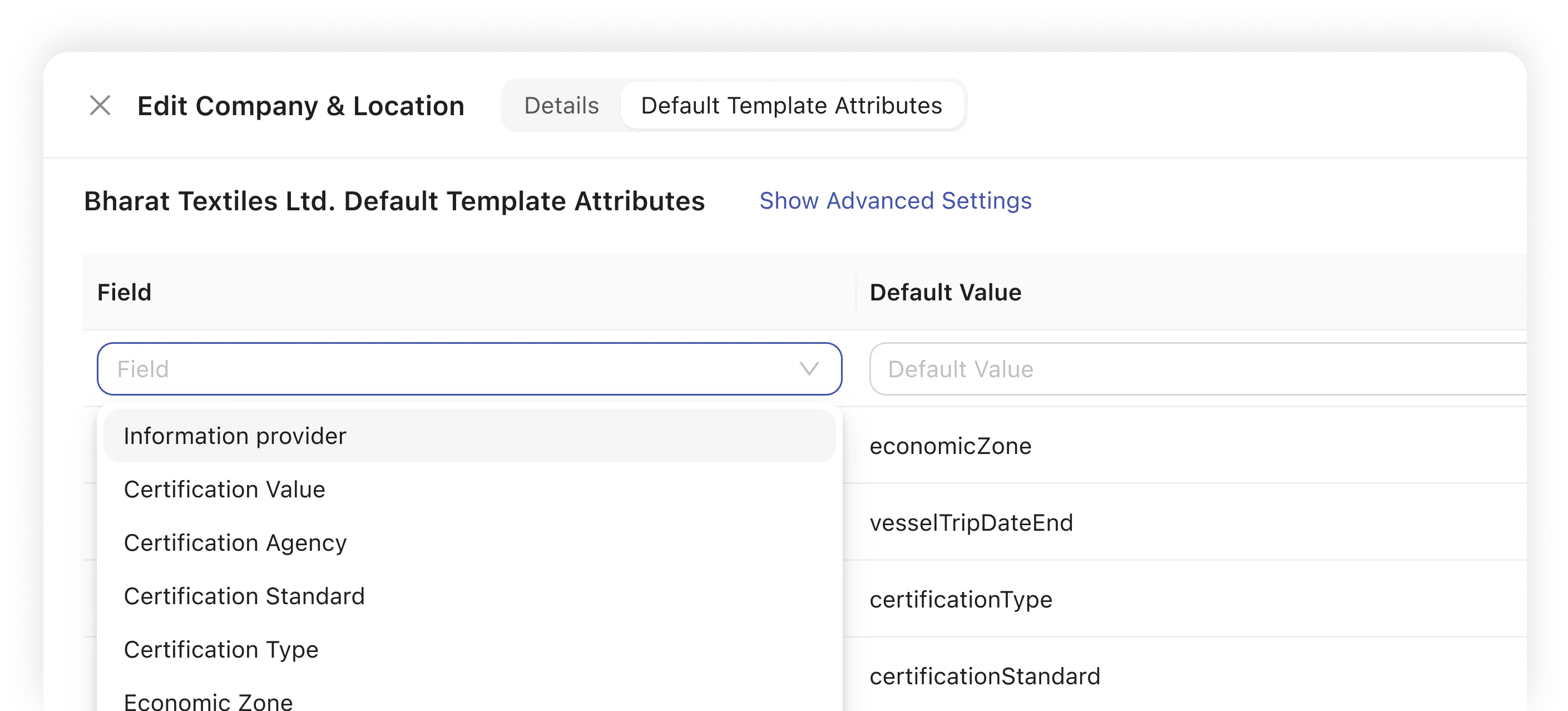Click the vesselTripDateEnd value row

(971, 523)
